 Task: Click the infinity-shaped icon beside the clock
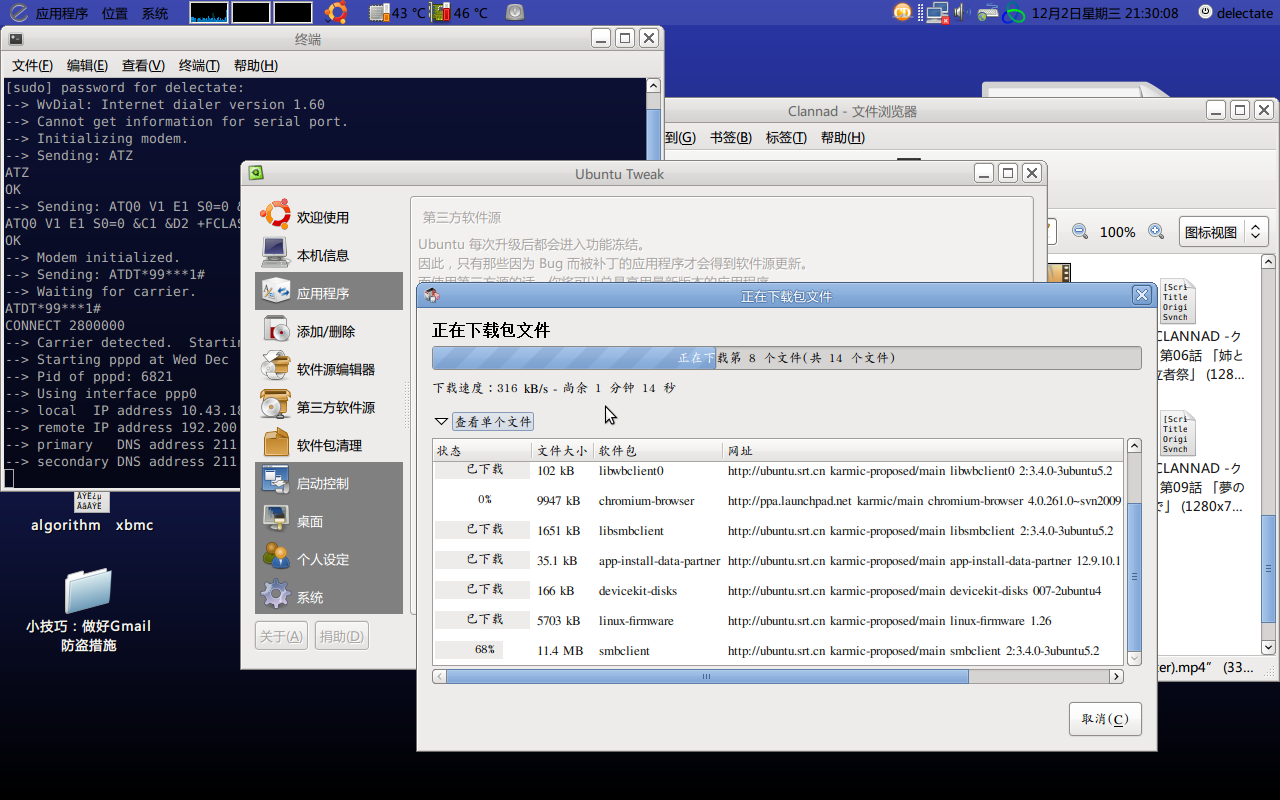point(1014,14)
